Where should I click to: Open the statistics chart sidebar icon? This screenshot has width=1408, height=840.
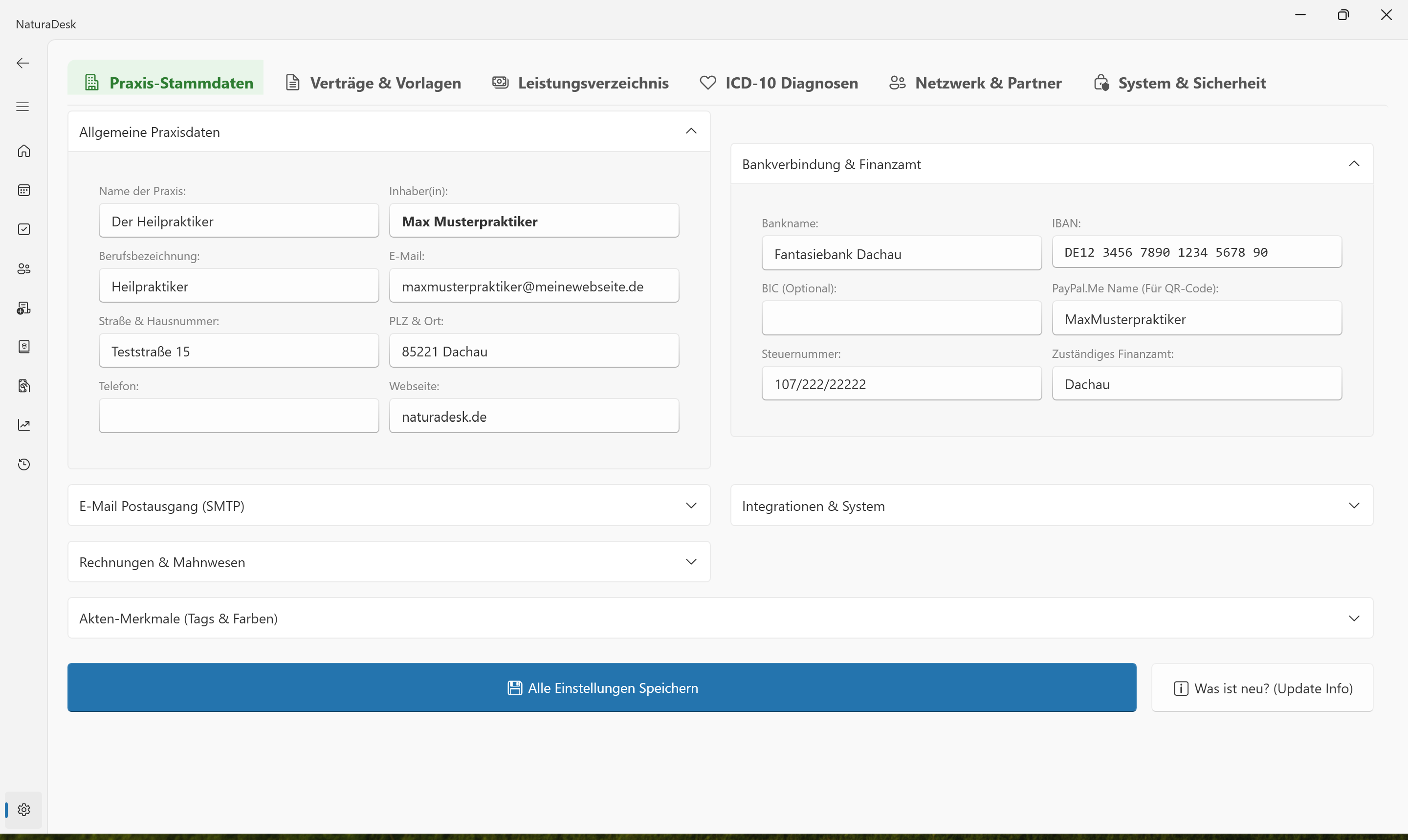tap(24, 425)
